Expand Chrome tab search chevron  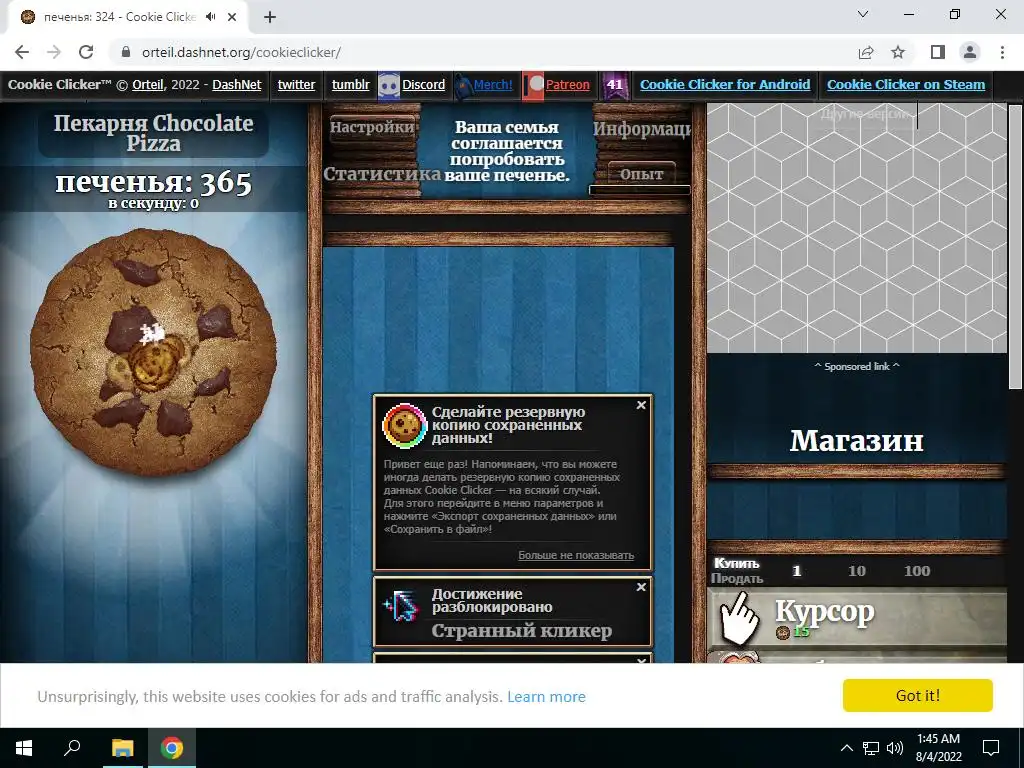pos(863,14)
